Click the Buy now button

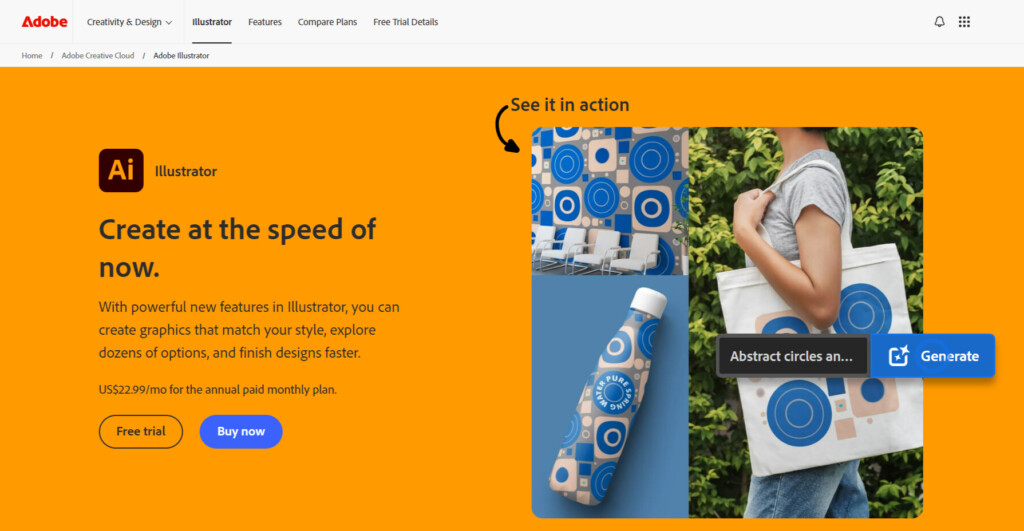[241, 431]
